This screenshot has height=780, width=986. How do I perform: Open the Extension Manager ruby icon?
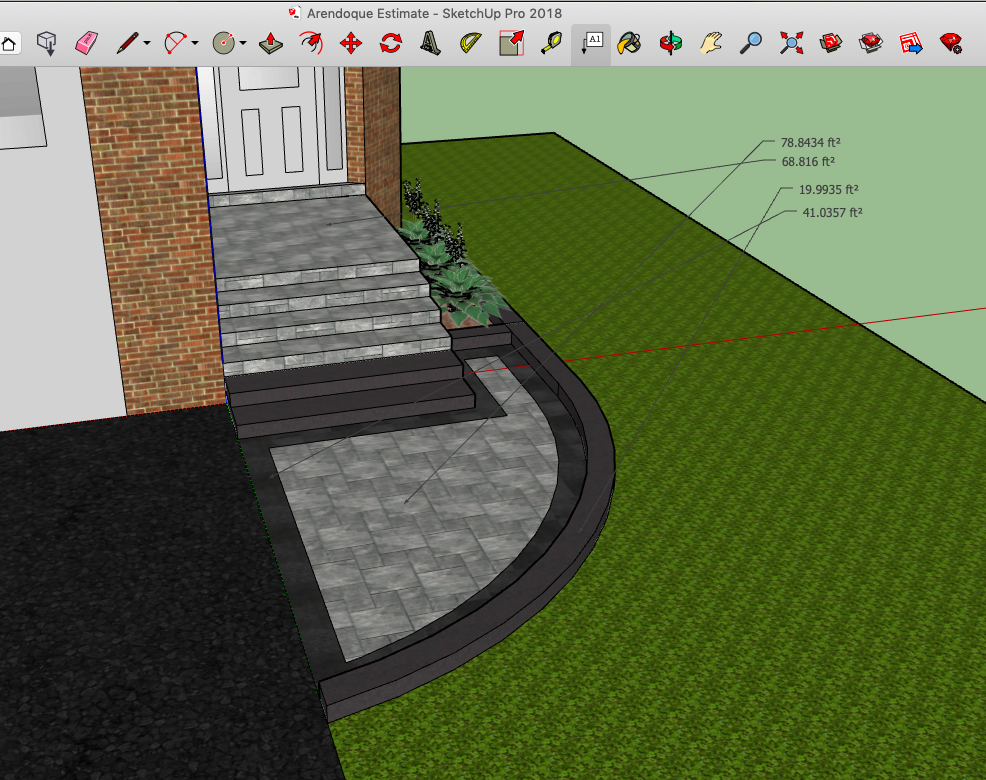pyautogui.click(x=951, y=43)
